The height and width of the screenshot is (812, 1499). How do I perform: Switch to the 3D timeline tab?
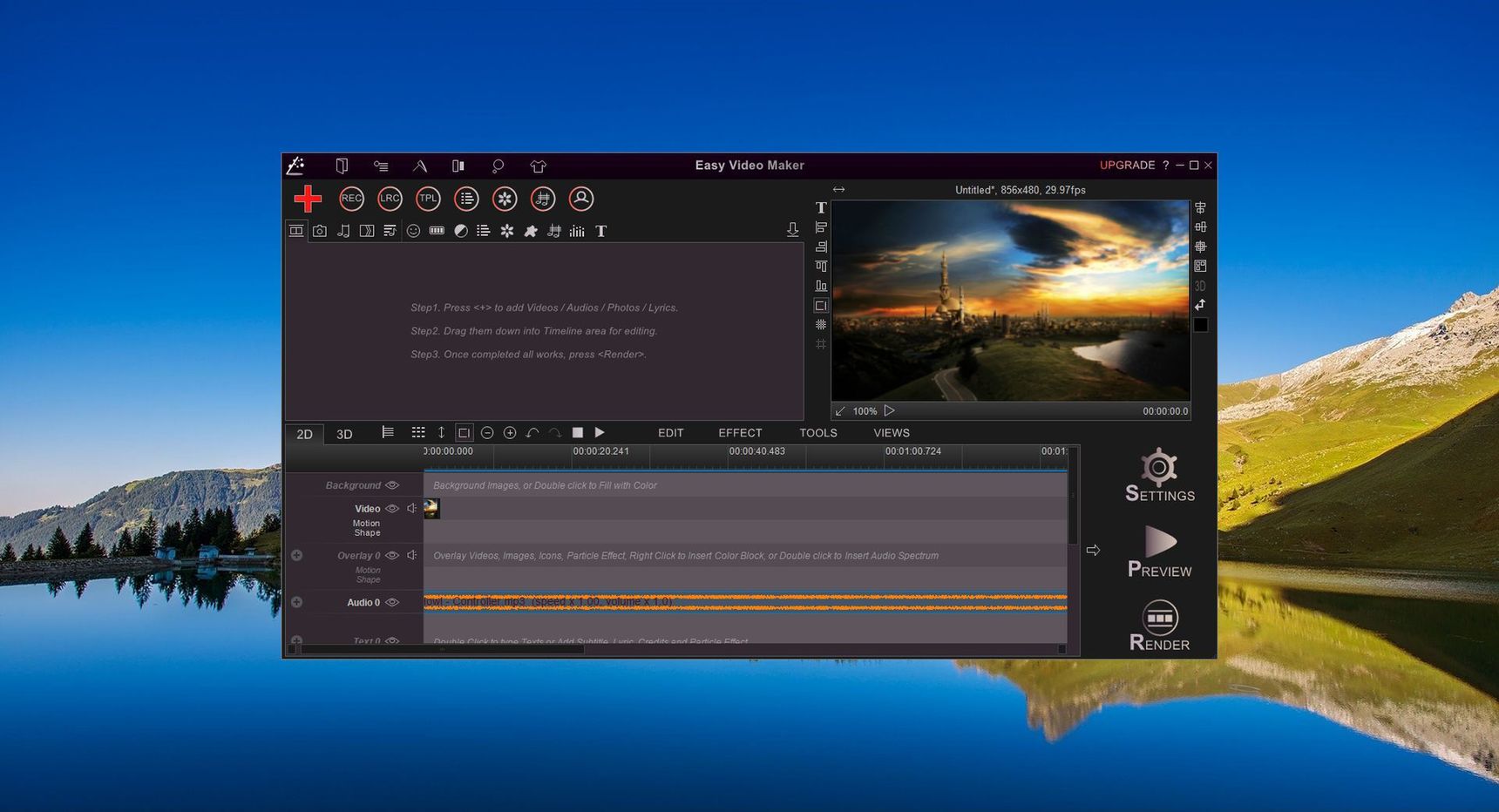tap(344, 434)
